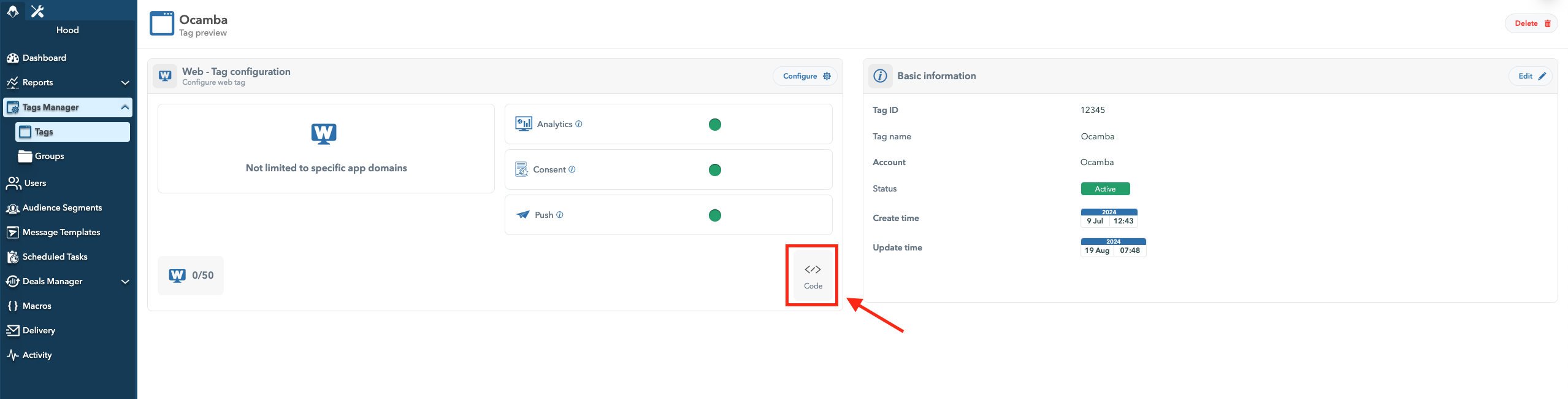Screen dimensions: 1568x399
Task: Collapse the Tags Manager chevron
Action: point(125,107)
